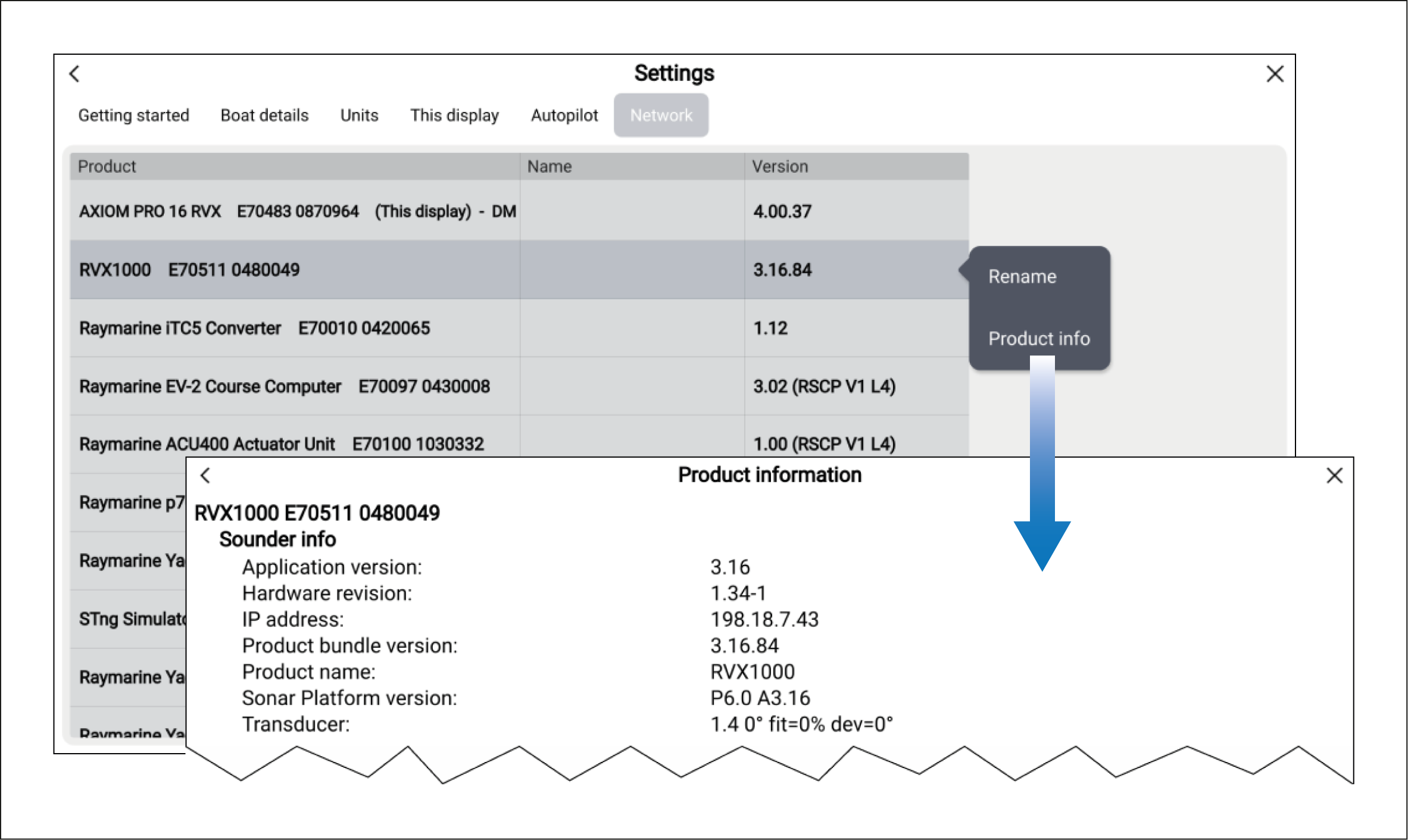Close the Settings window
The image size is (1408, 840).
pyautogui.click(x=1275, y=74)
